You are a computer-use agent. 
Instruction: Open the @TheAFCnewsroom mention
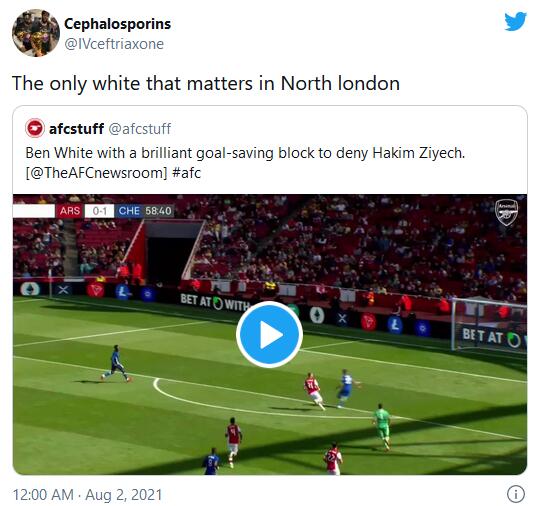tap(96, 173)
